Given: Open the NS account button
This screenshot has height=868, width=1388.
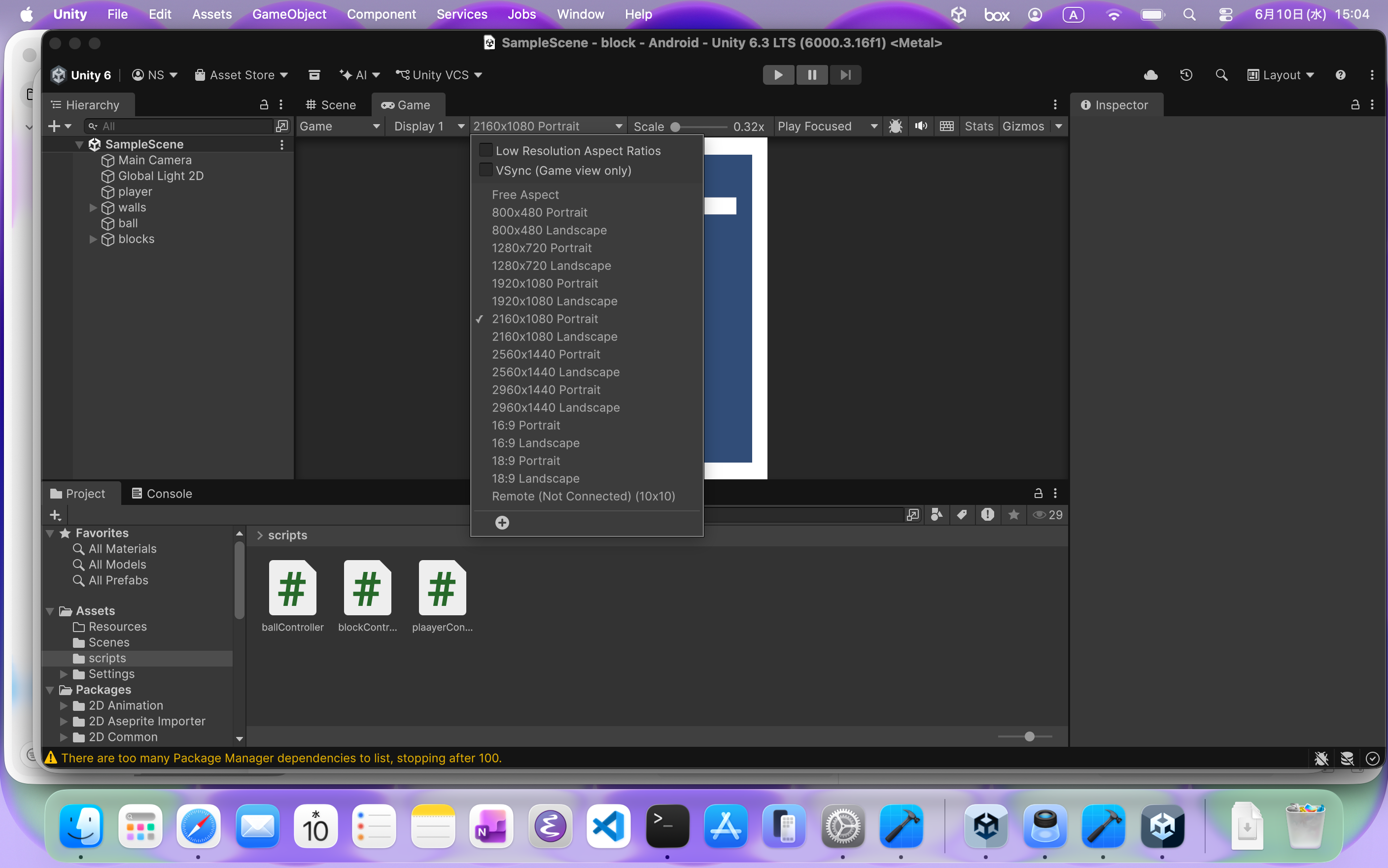Looking at the screenshot, I should pos(154,75).
